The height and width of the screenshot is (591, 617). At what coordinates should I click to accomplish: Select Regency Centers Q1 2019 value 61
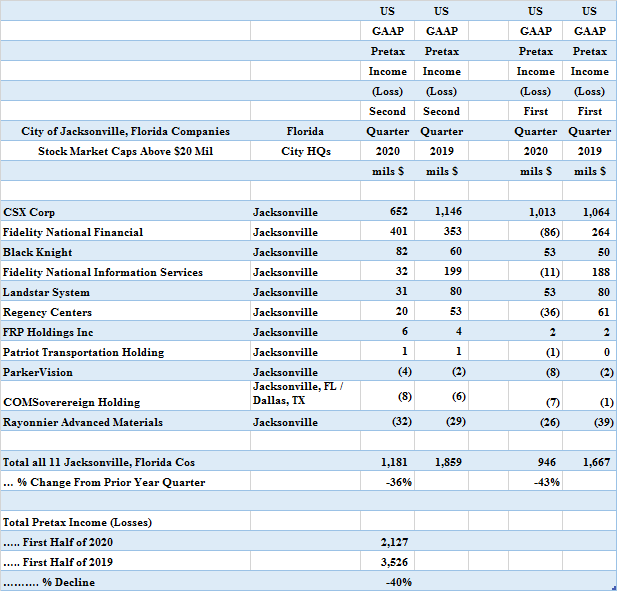[604, 312]
